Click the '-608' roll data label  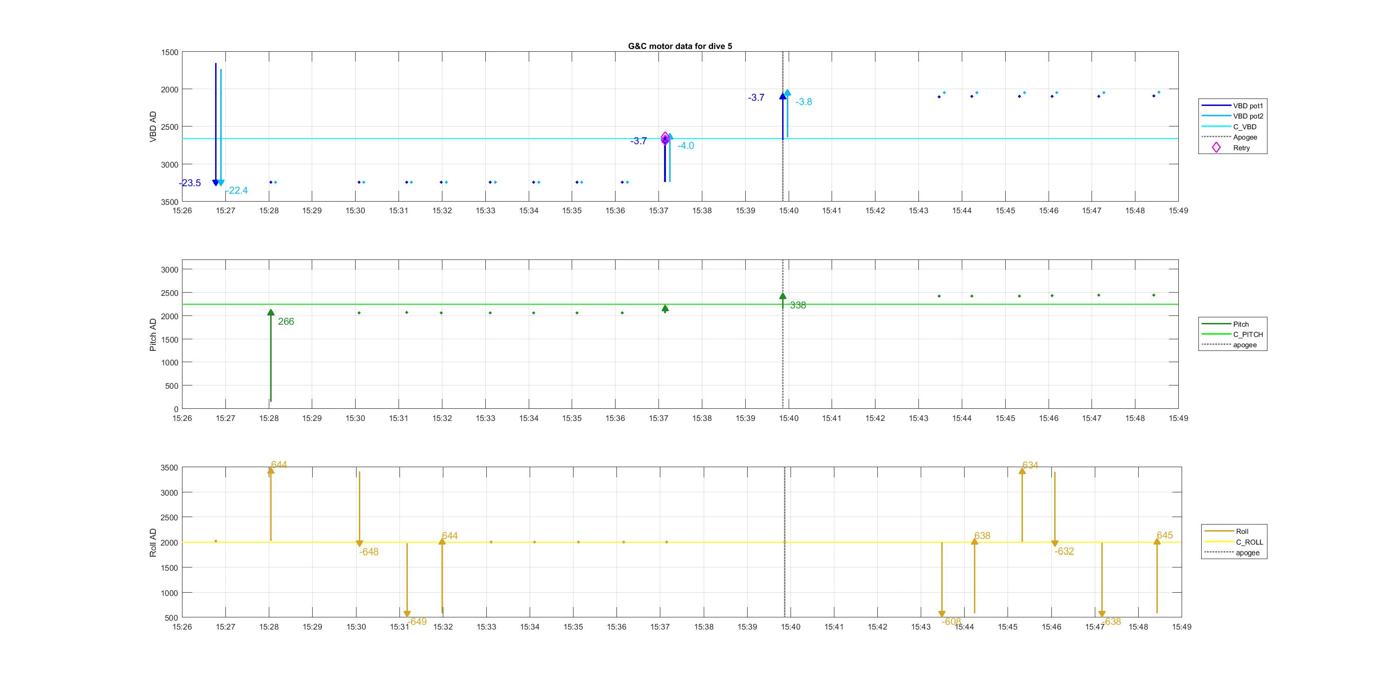click(951, 621)
